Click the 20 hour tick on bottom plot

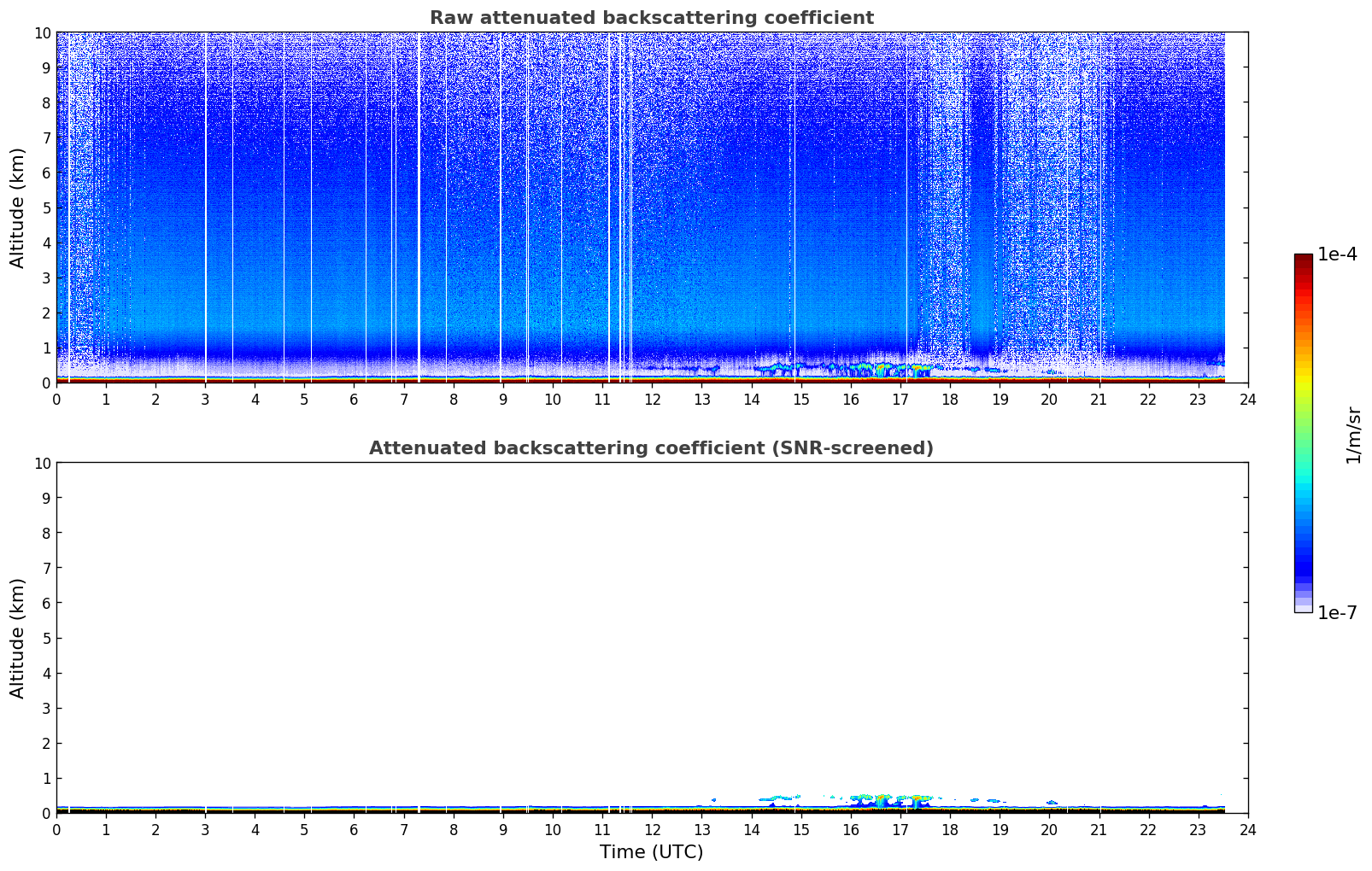tap(1049, 830)
